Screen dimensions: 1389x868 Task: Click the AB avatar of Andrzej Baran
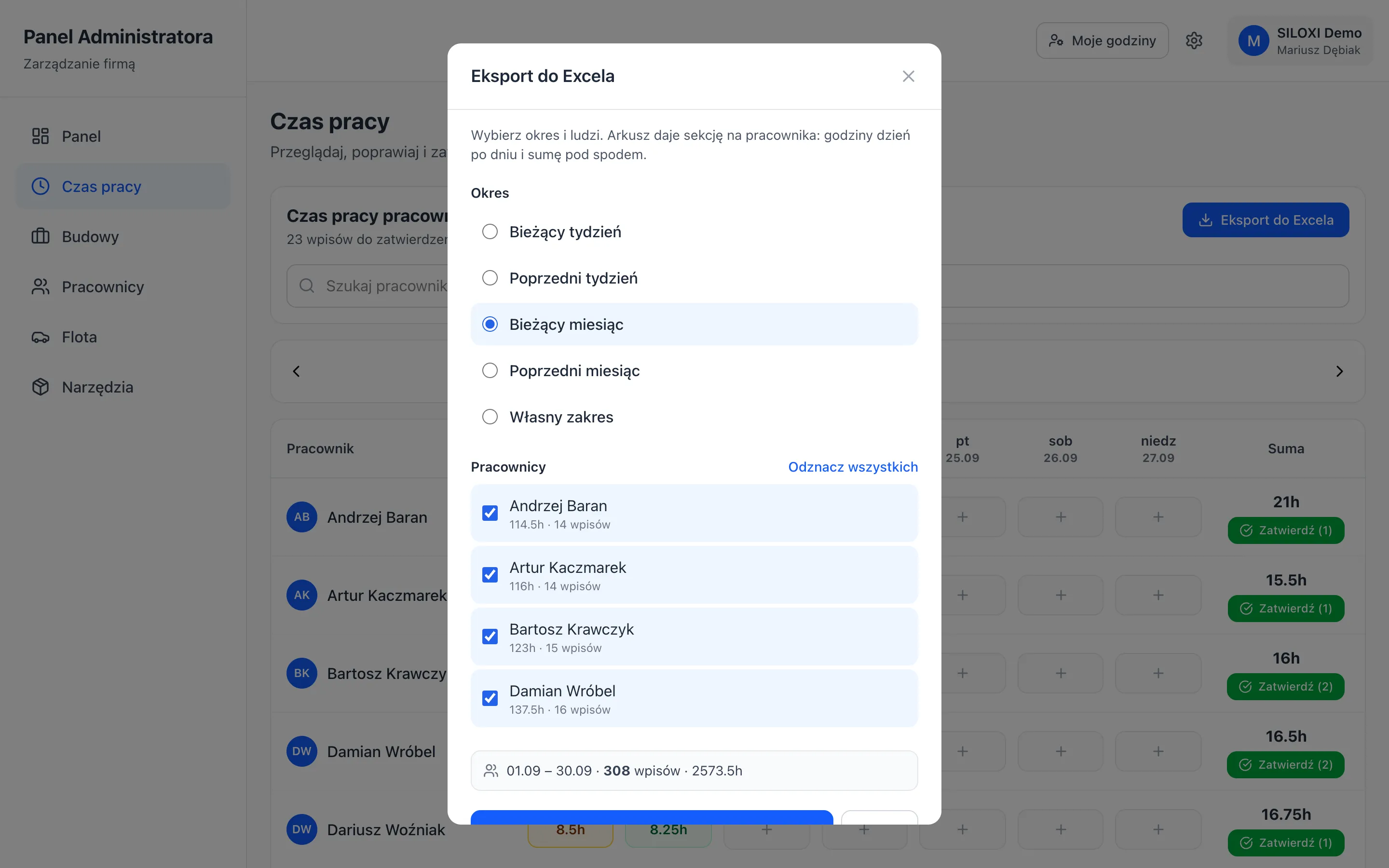[x=302, y=517]
